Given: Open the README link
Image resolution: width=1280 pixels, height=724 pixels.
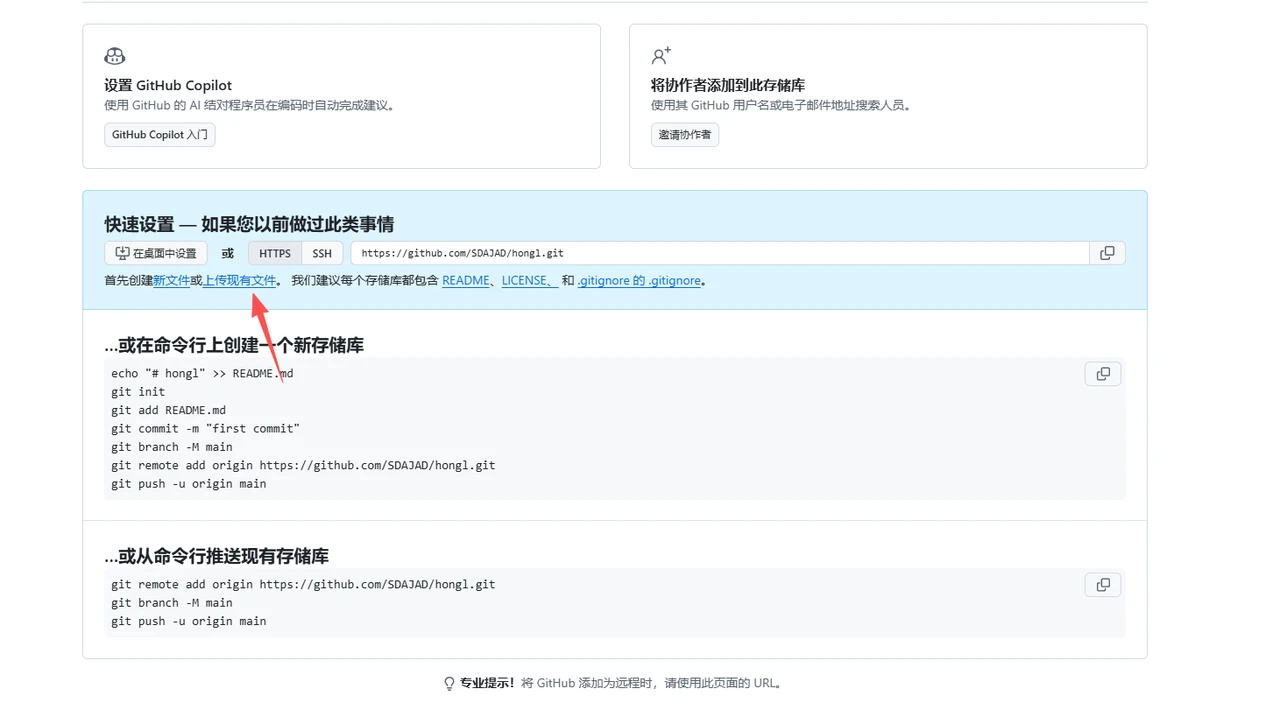Looking at the screenshot, I should point(465,280).
